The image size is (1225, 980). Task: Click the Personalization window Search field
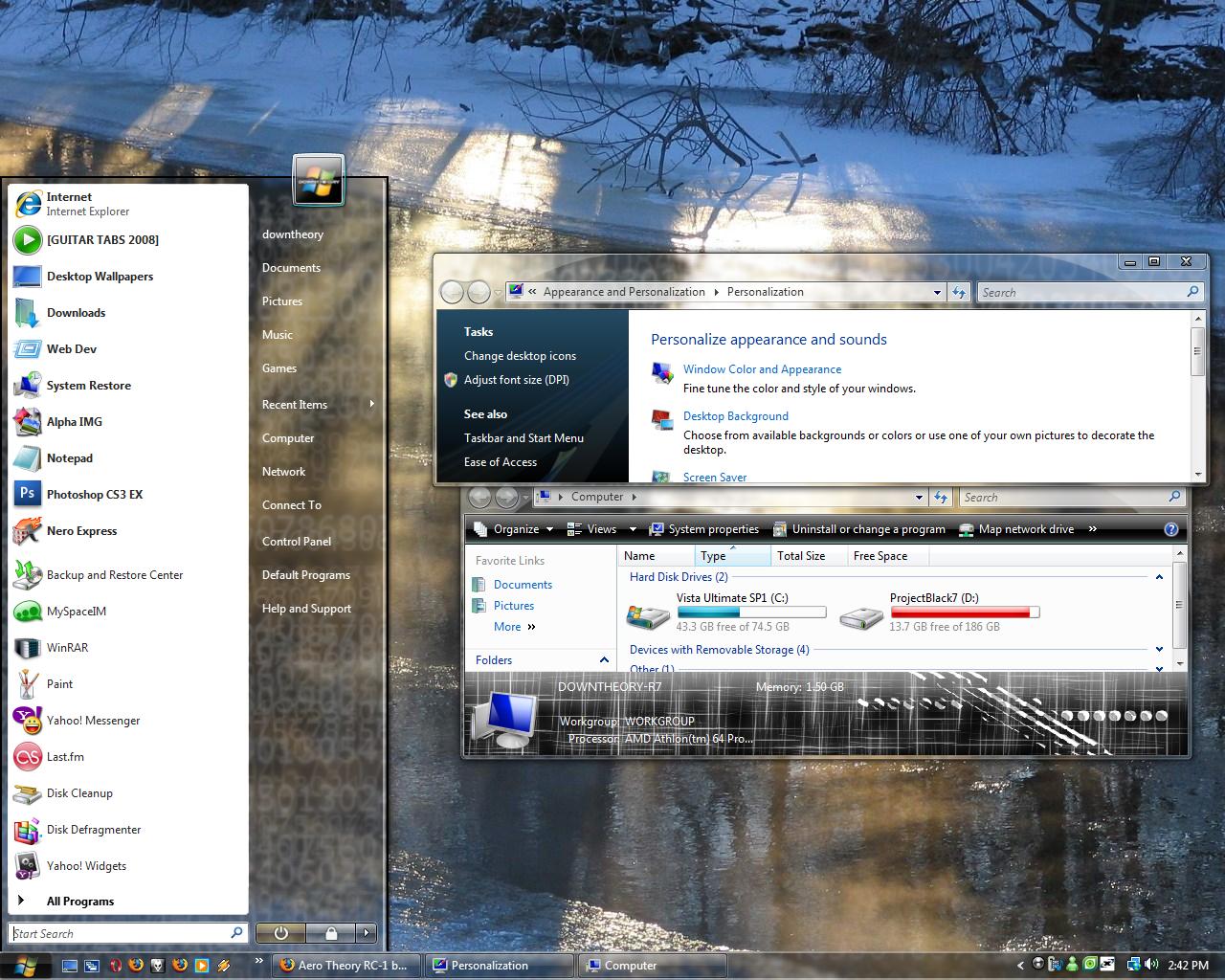point(1090,293)
